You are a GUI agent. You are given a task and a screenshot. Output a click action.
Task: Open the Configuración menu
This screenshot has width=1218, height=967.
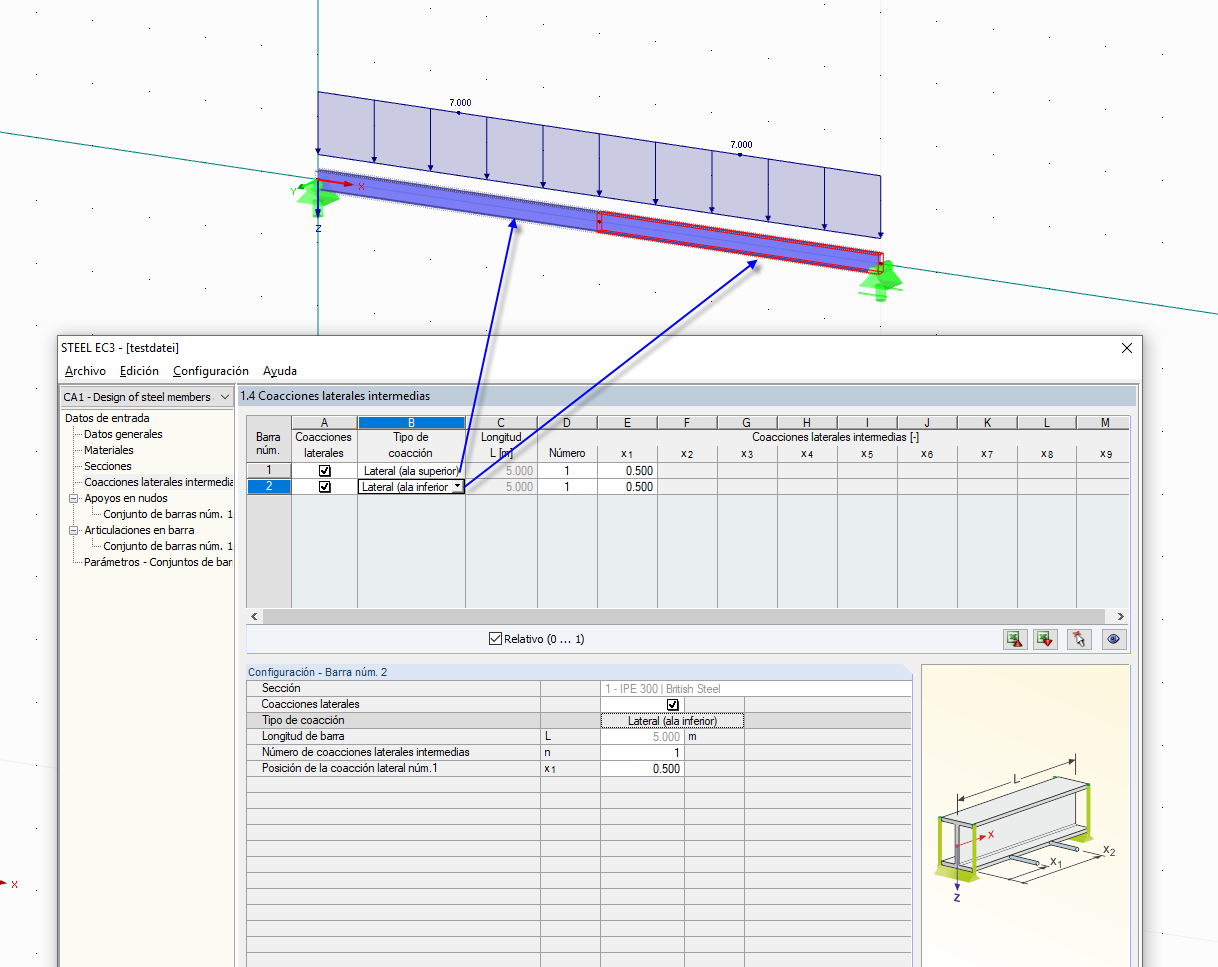(211, 371)
